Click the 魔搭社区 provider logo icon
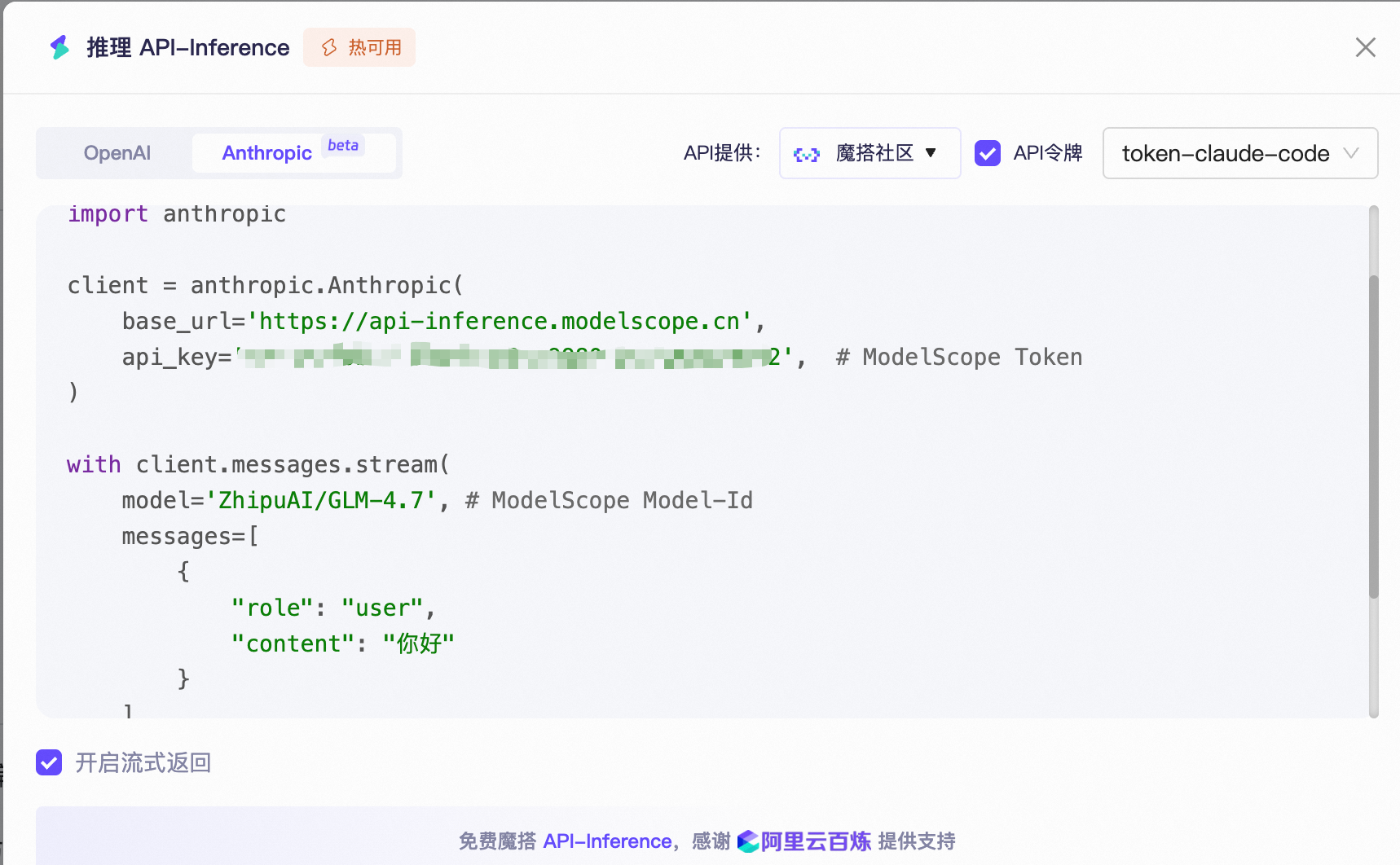The width and height of the screenshot is (1400, 865). tap(807, 154)
